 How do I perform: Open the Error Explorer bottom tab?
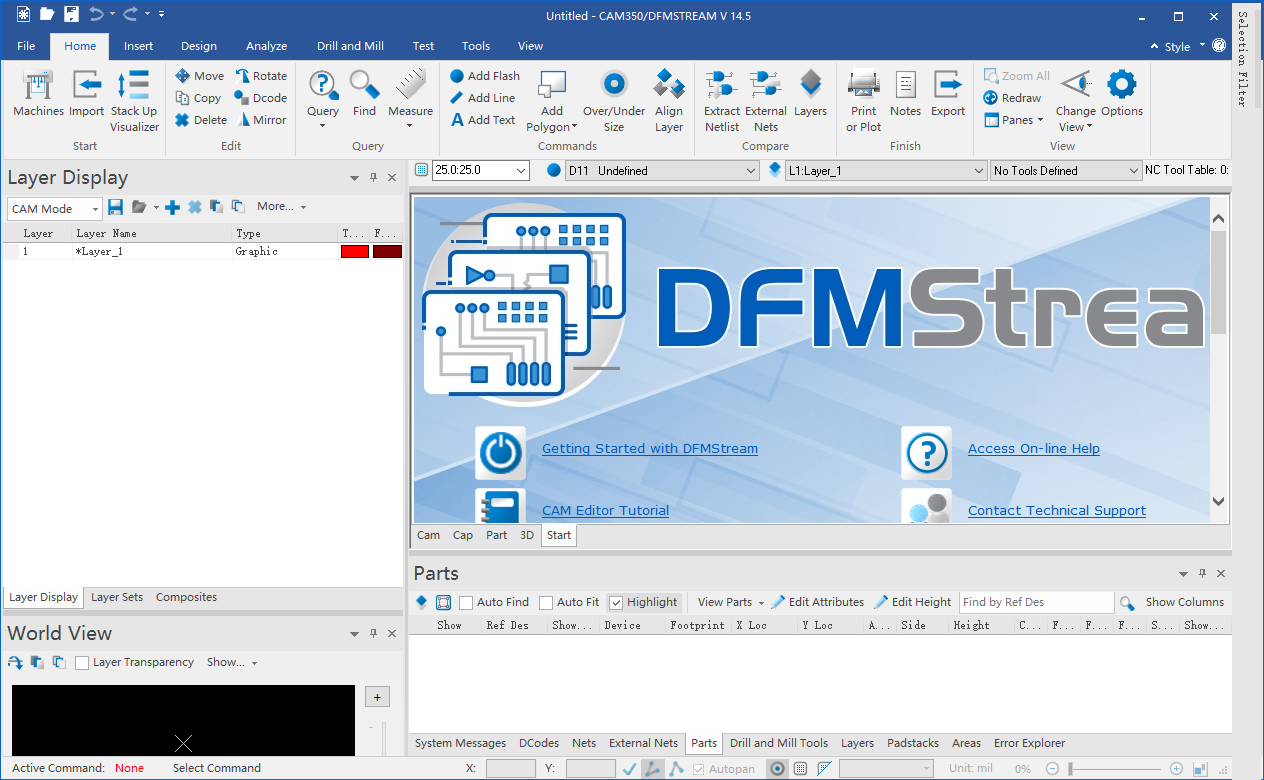coord(1029,744)
